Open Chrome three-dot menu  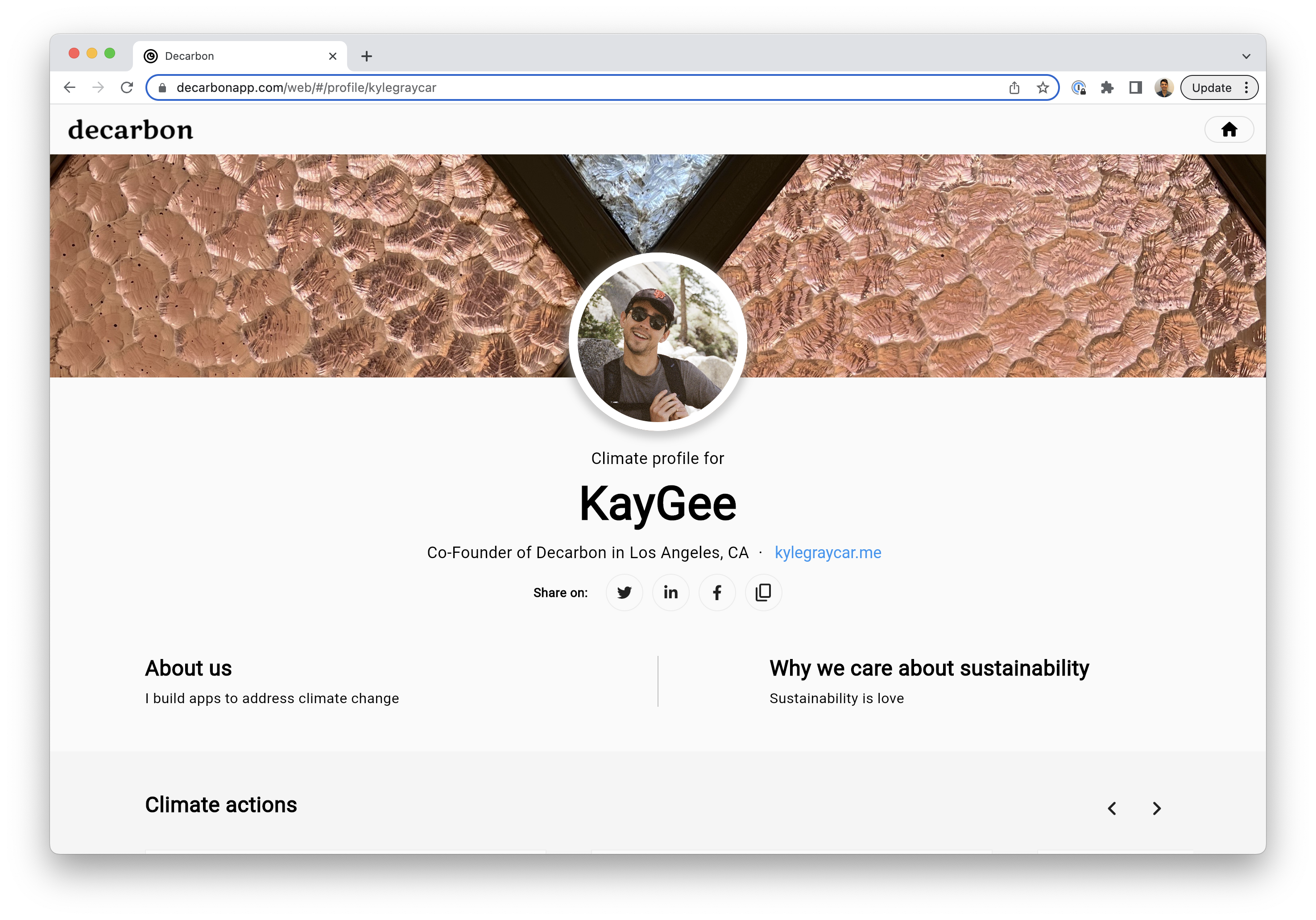[1246, 88]
